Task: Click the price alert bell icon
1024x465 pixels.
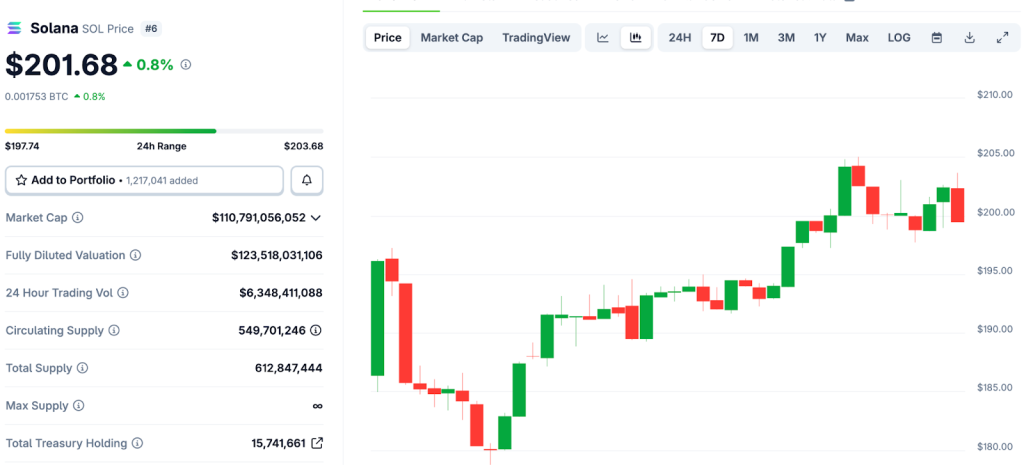Action: pos(307,180)
